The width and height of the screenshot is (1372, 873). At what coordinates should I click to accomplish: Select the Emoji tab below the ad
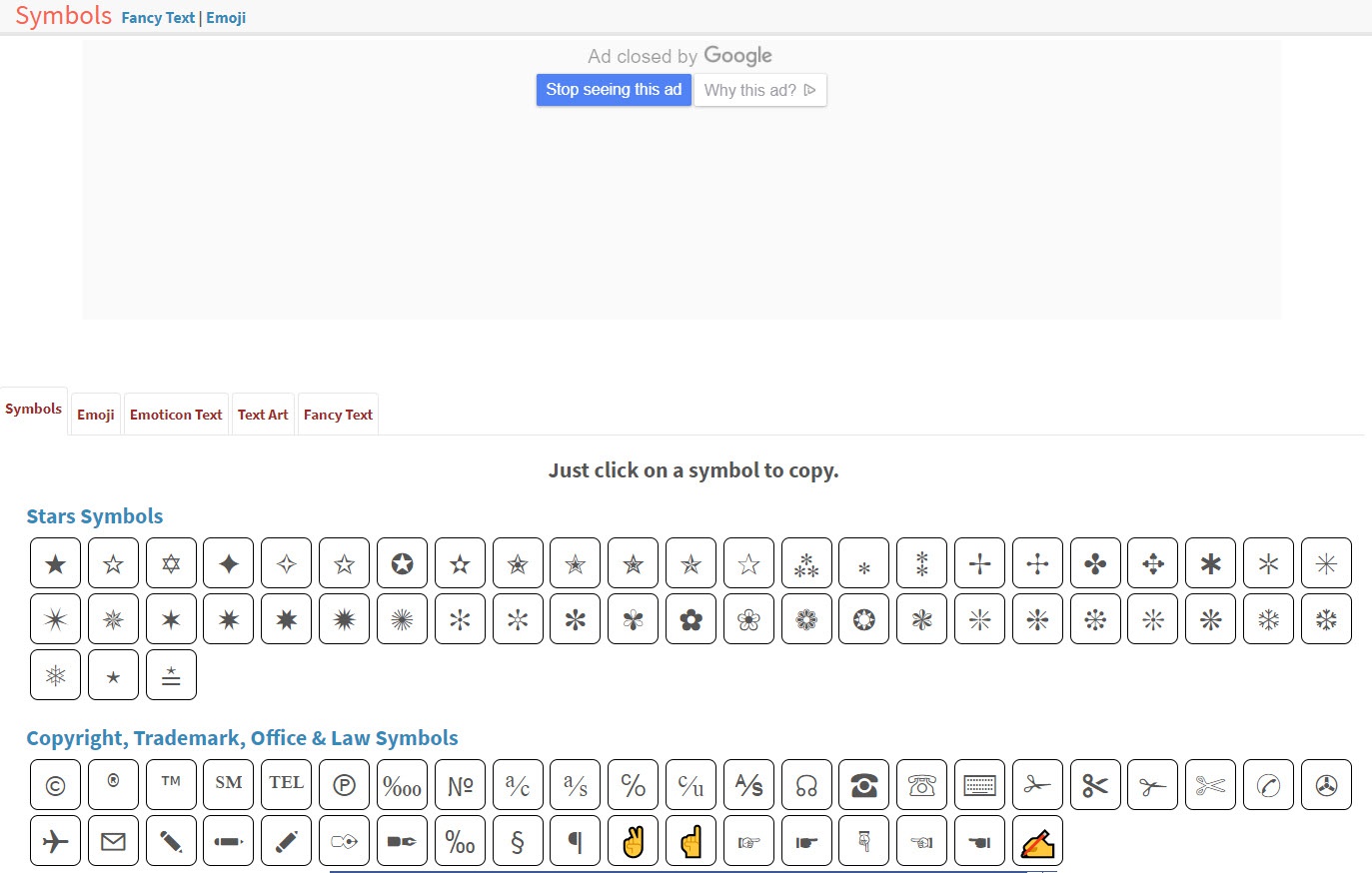tap(96, 415)
